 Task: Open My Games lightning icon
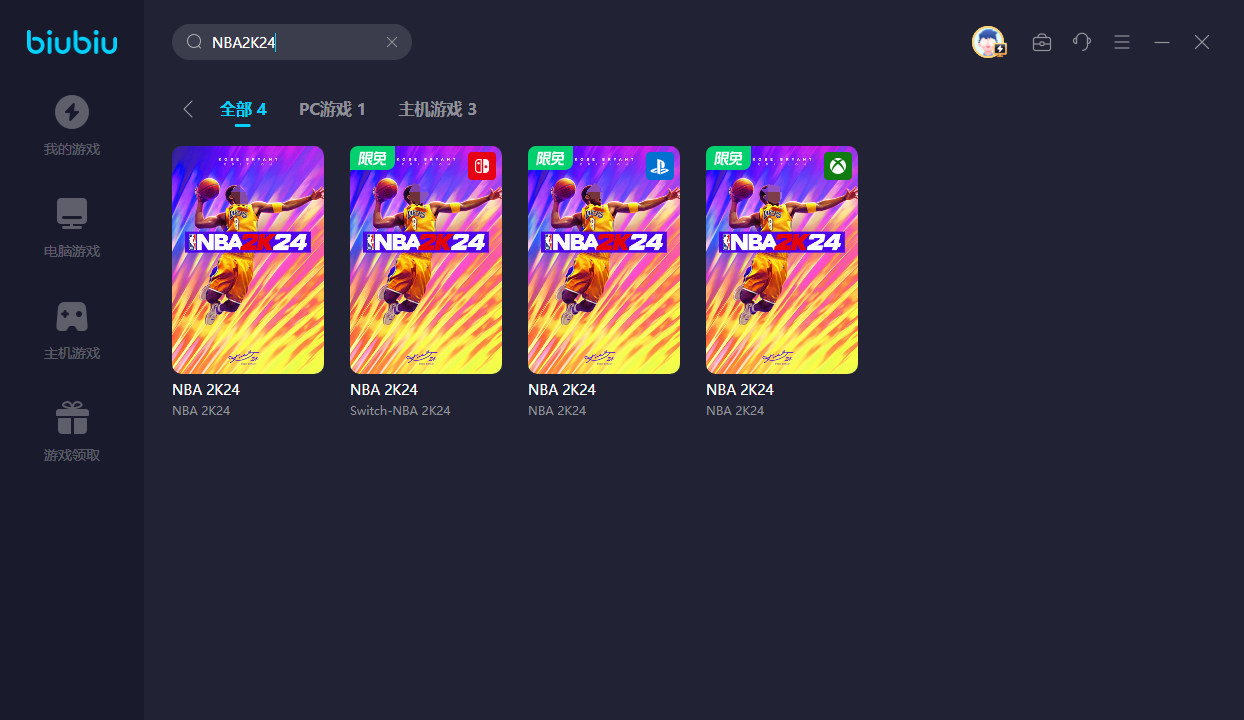coord(72,112)
